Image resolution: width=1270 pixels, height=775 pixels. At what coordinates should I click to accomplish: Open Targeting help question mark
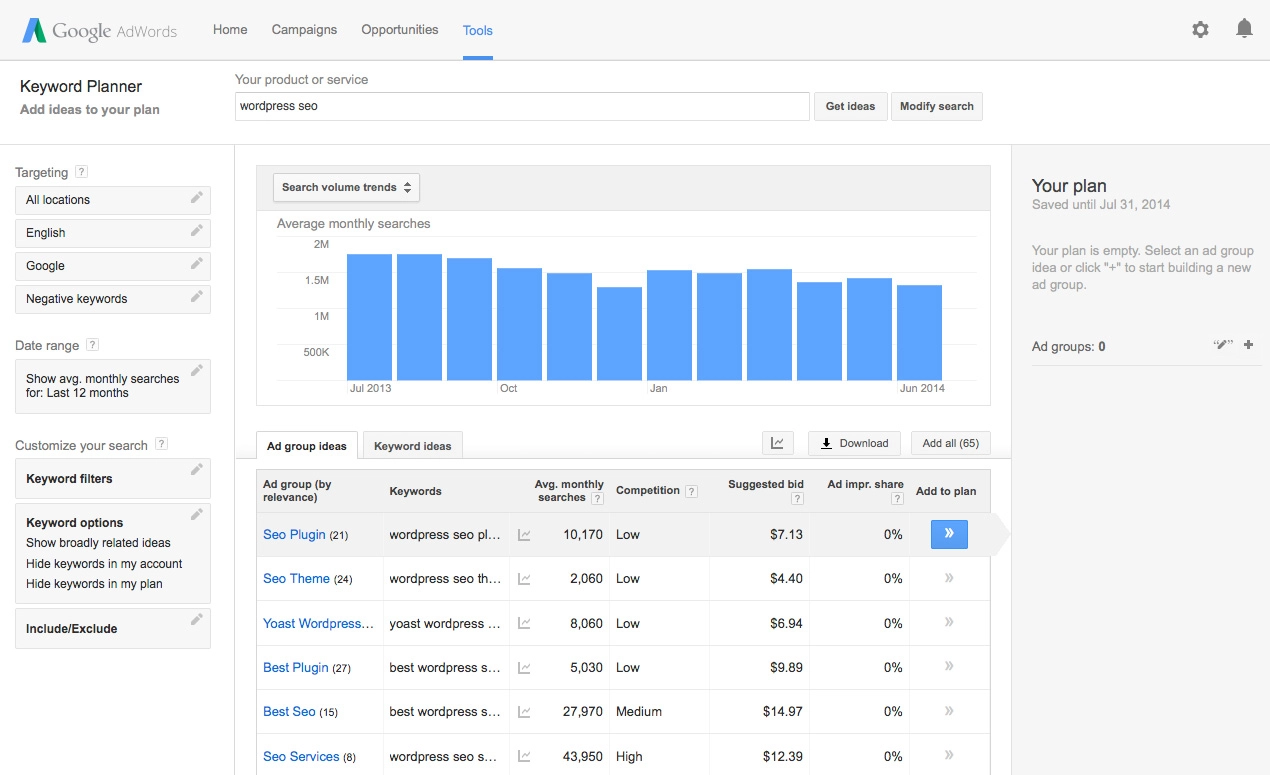click(81, 172)
